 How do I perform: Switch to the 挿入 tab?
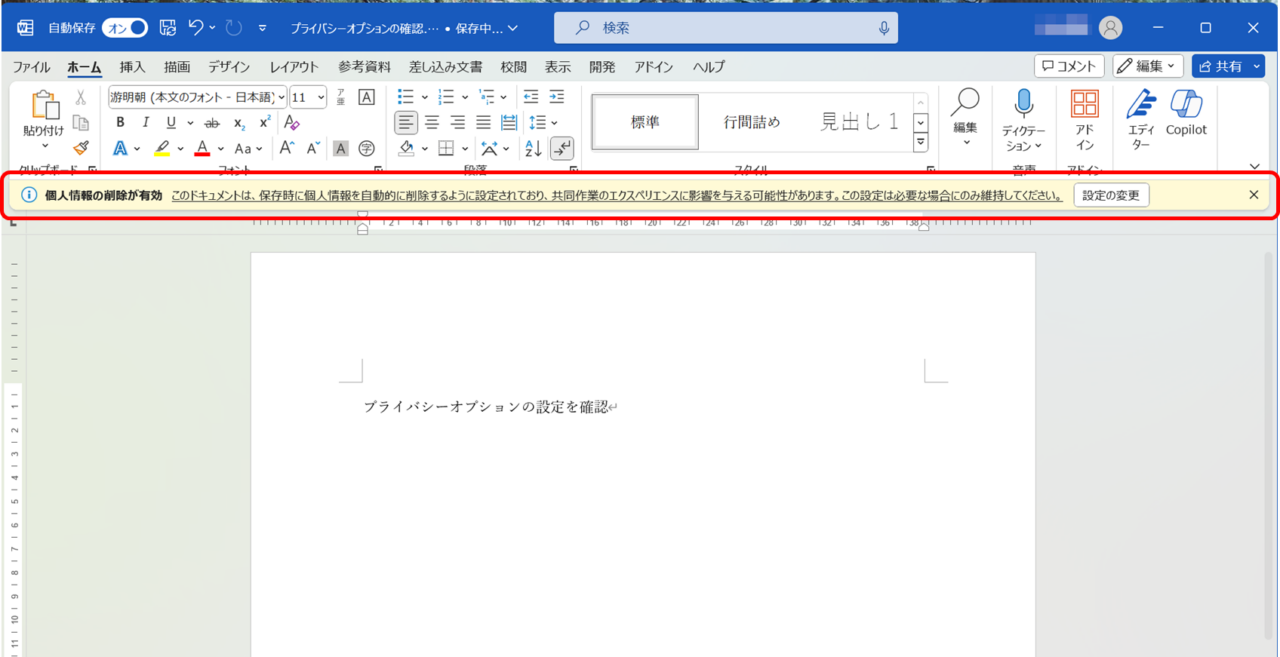pos(132,67)
